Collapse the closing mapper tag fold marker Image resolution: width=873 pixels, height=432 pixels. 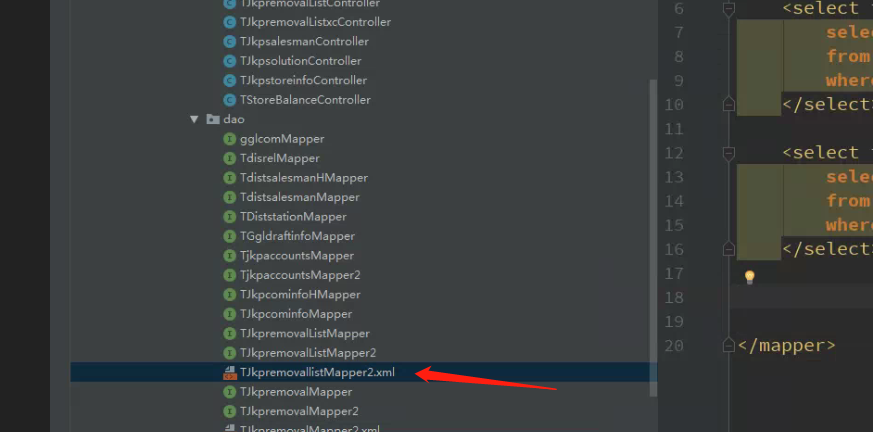tap(728, 346)
